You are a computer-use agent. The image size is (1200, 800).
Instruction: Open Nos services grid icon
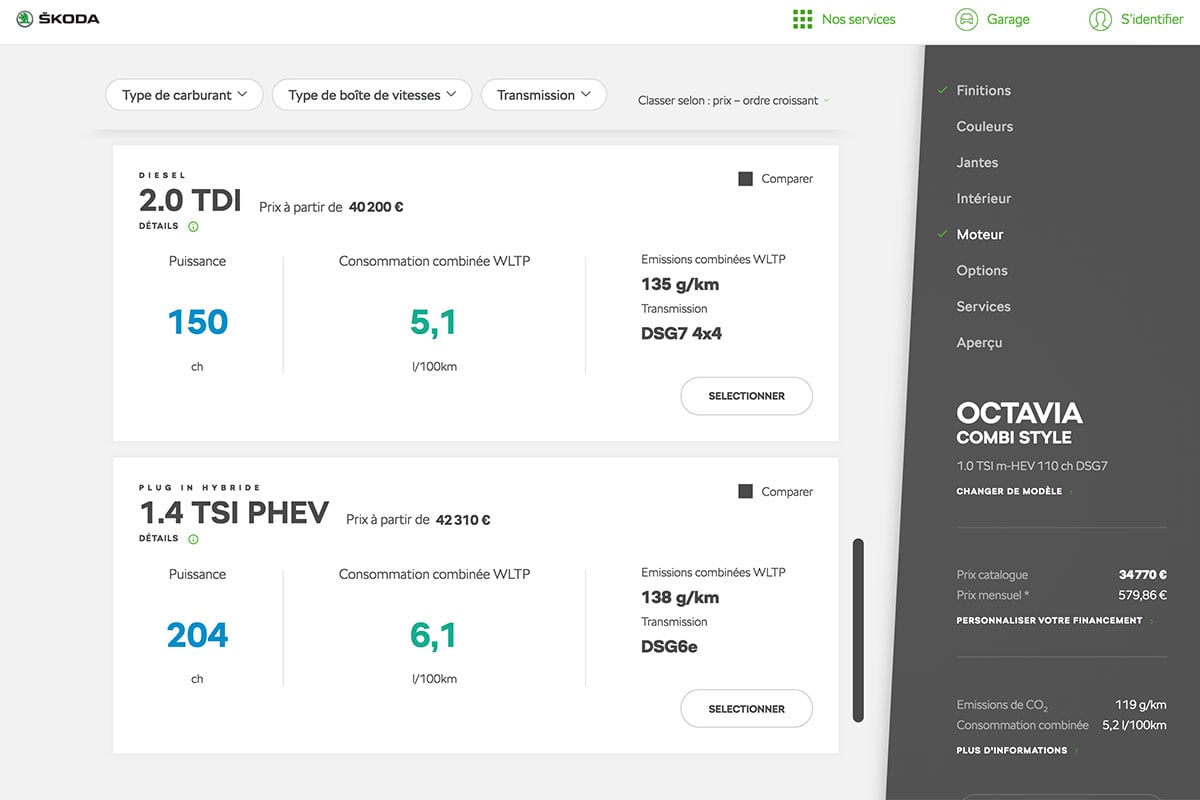[802, 19]
